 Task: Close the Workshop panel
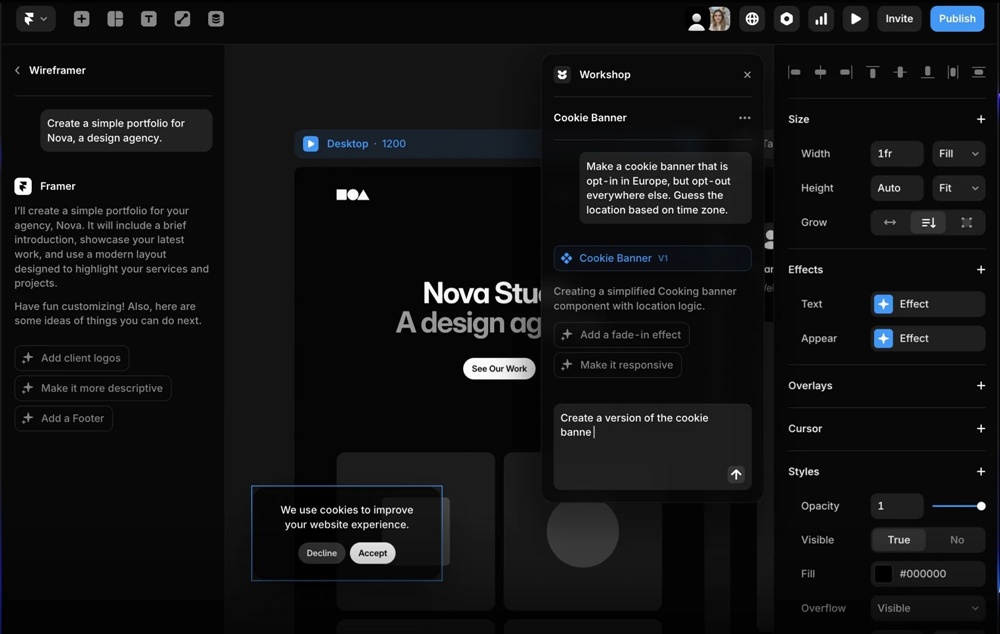coord(747,75)
